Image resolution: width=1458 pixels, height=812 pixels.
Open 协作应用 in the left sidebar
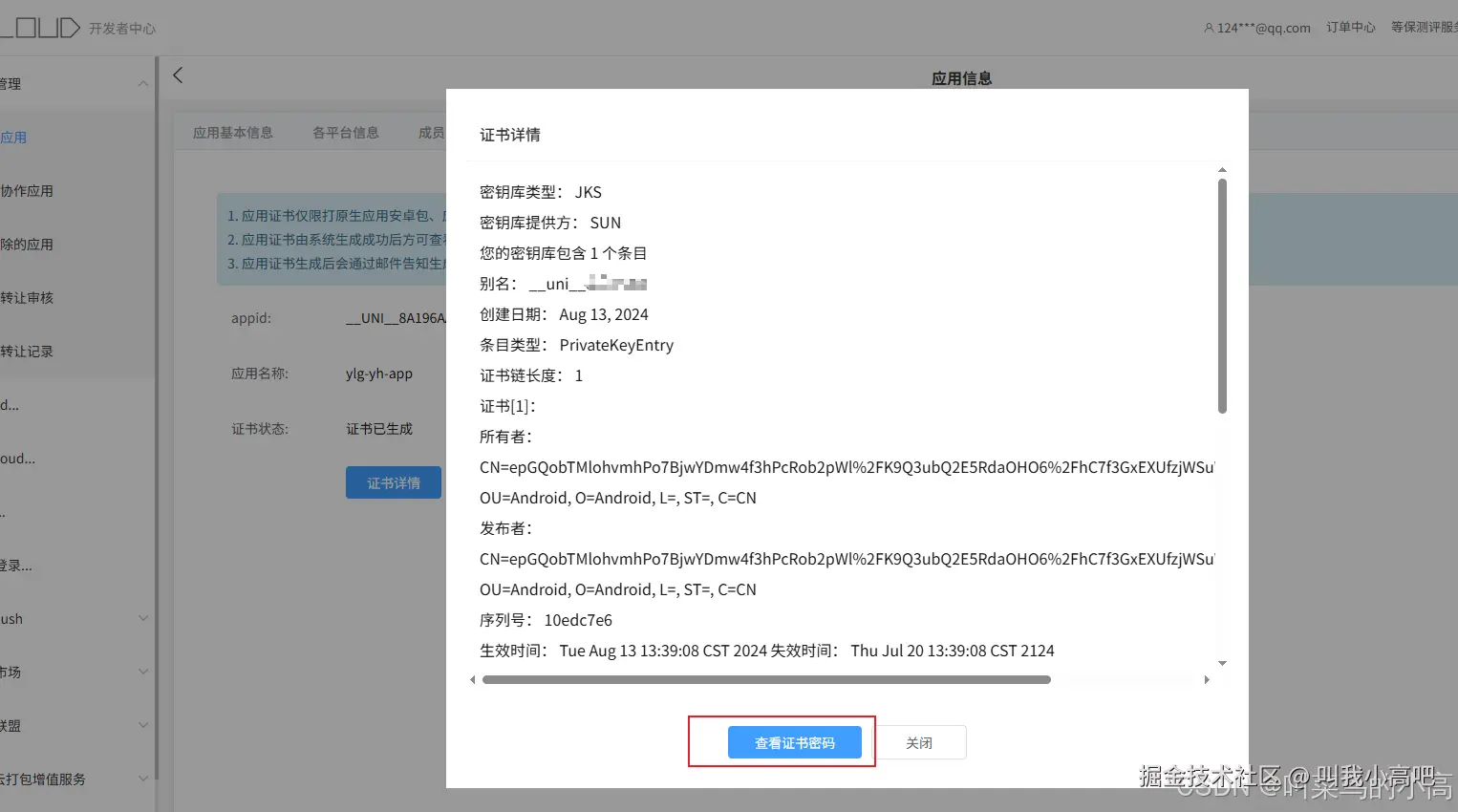coord(27,191)
